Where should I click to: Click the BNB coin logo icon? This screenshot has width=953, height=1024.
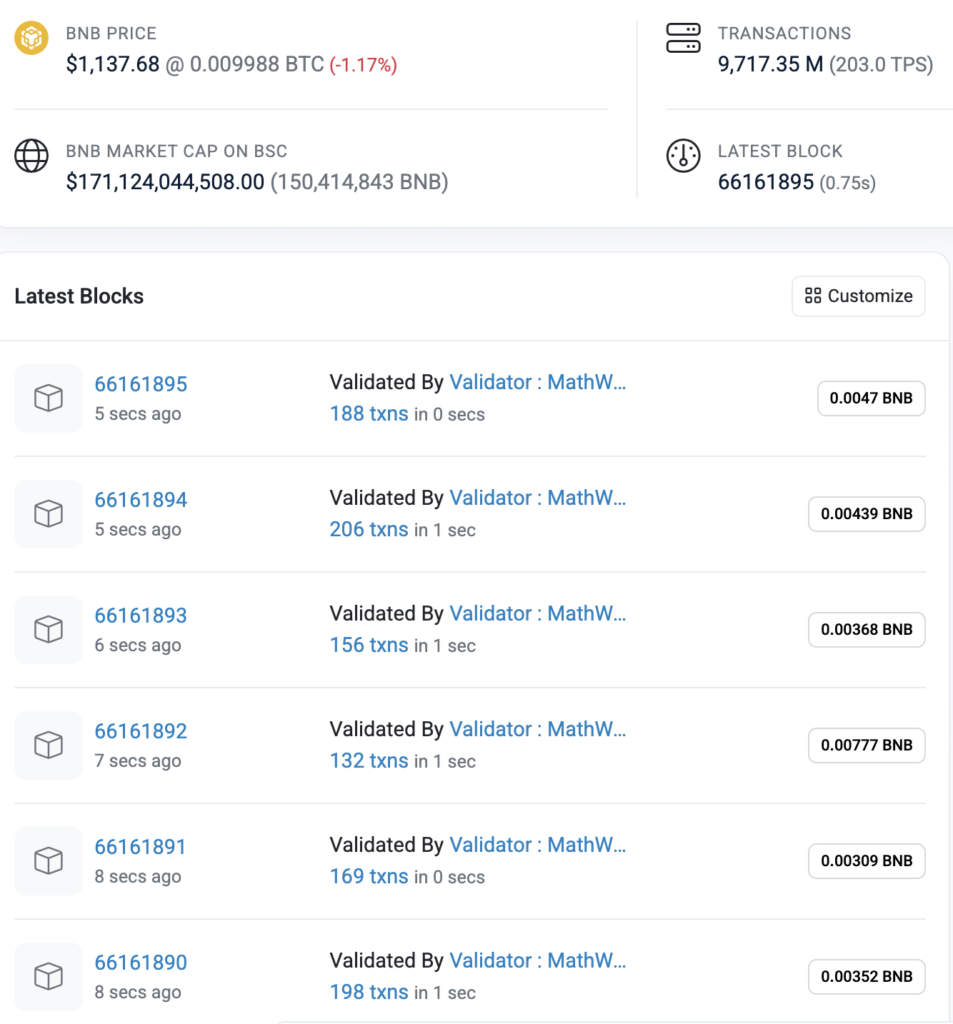31,39
